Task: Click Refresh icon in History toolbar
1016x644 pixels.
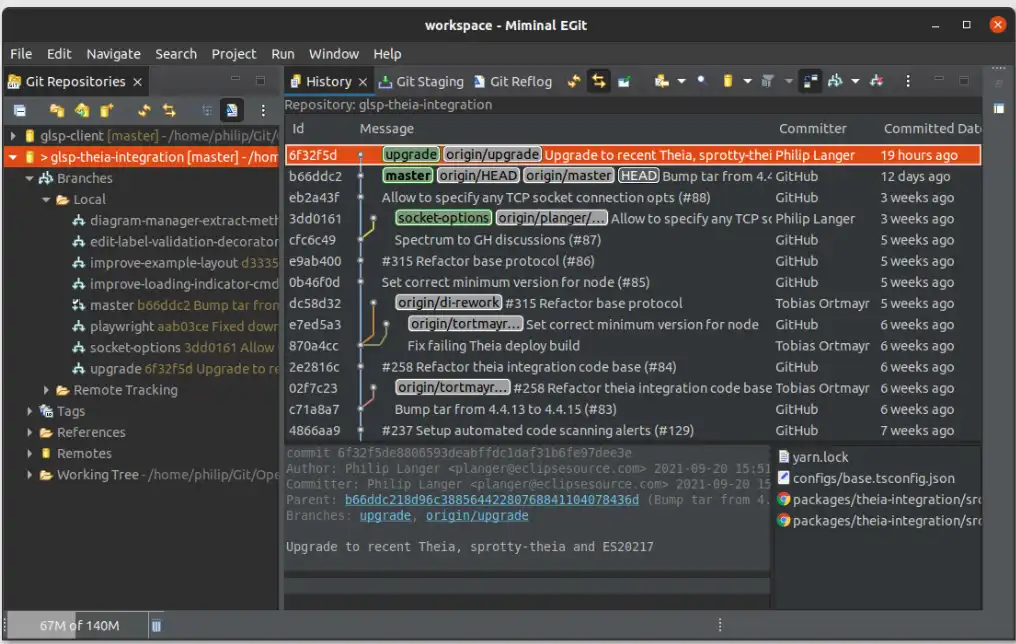Action: tap(575, 81)
